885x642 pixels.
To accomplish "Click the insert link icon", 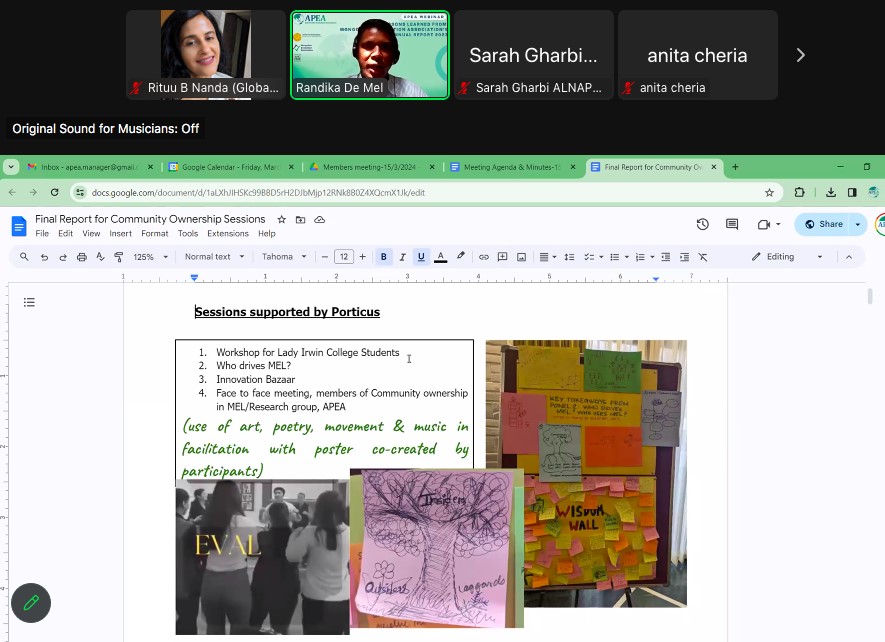I will coord(484,257).
